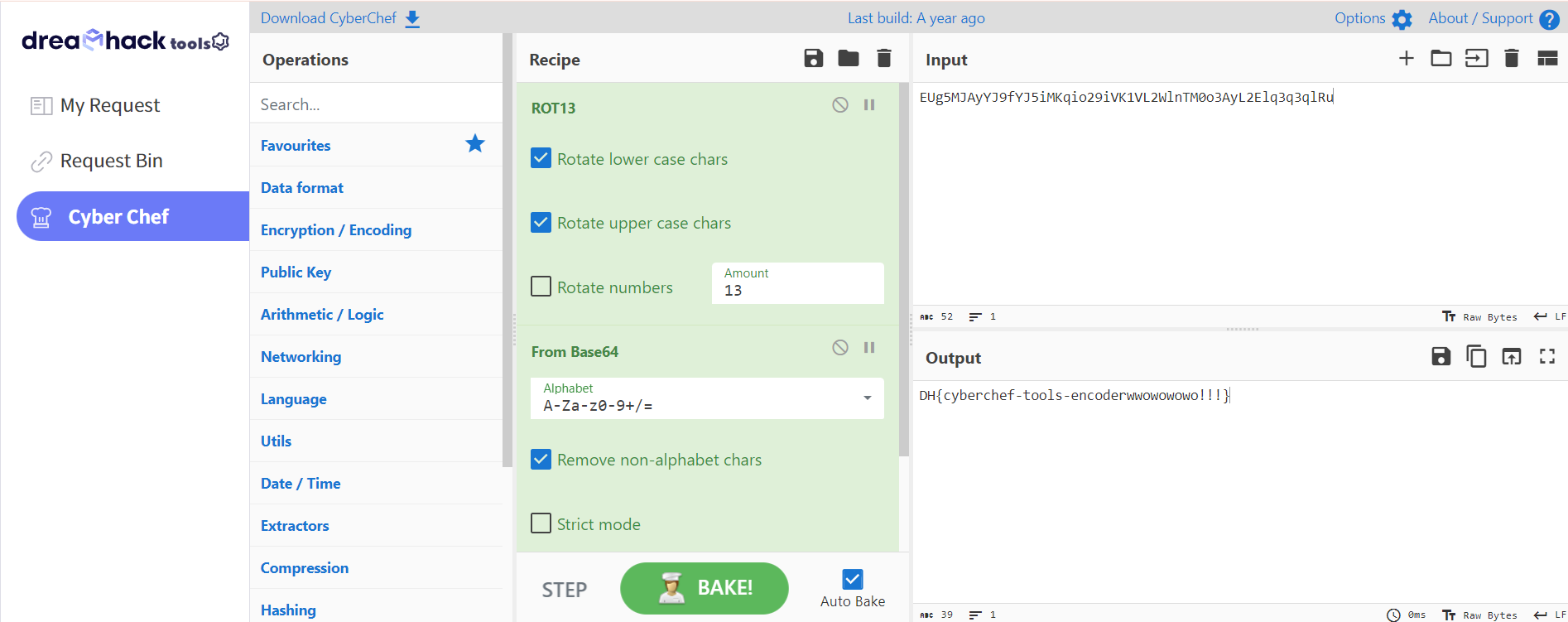Expand the Compression category
This screenshot has width=1568, height=622.
[x=377, y=567]
